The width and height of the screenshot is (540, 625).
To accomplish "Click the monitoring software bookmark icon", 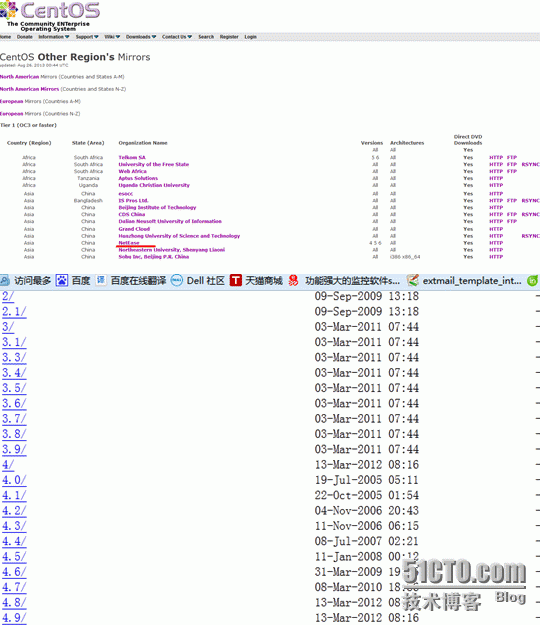I will [x=293, y=281].
